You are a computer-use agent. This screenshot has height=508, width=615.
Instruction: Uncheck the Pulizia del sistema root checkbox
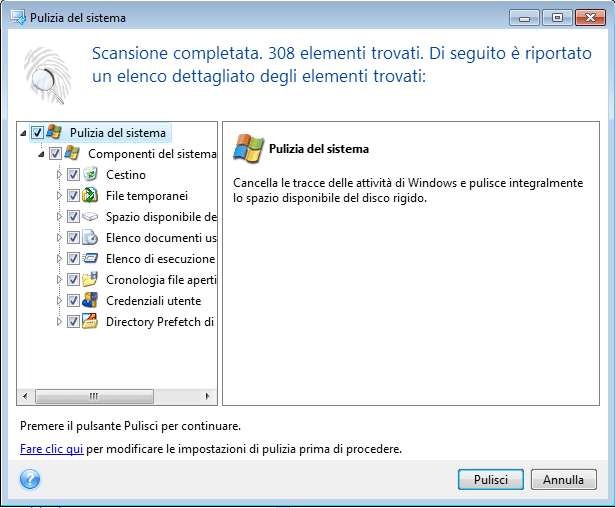point(38,133)
